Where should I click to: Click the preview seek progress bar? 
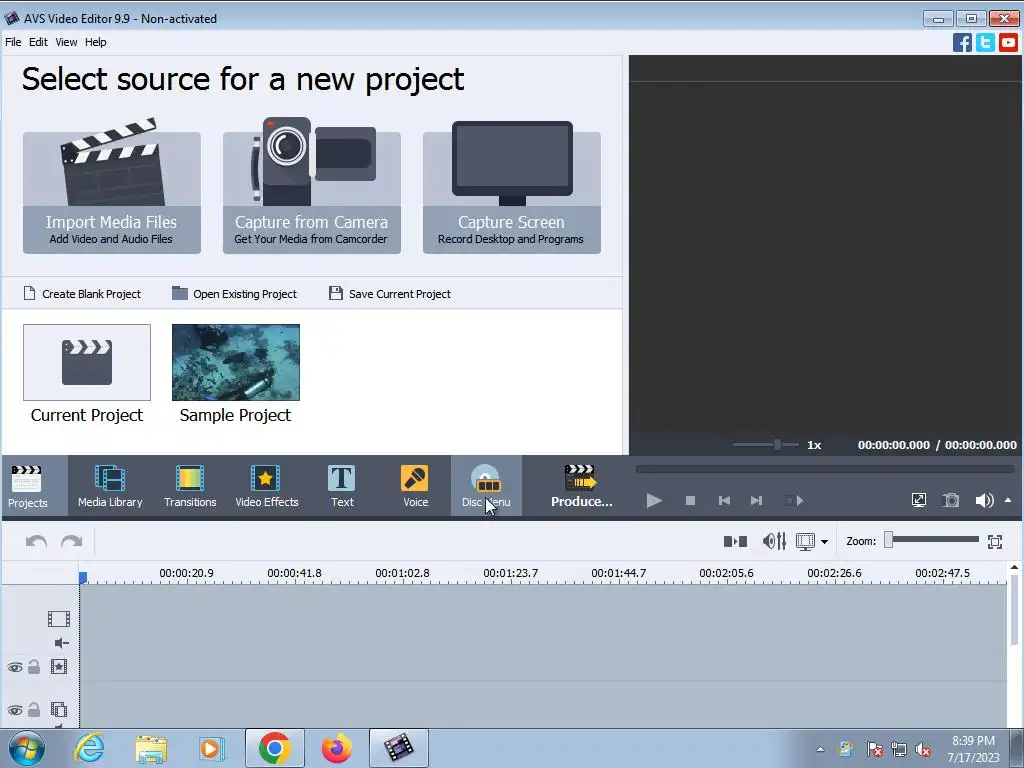pos(824,469)
